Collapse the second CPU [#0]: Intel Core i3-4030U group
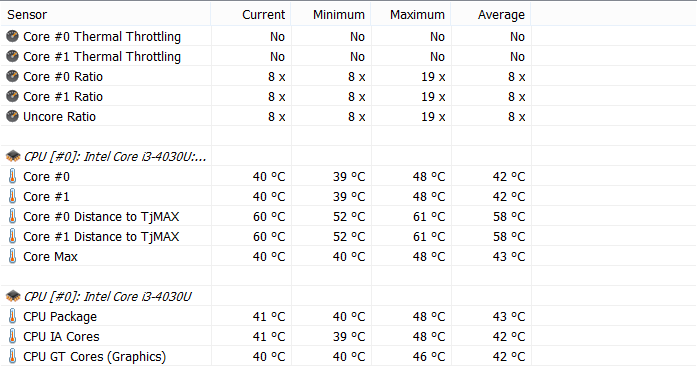Image resolution: width=697 pixels, height=366 pixels. (107, 297)
